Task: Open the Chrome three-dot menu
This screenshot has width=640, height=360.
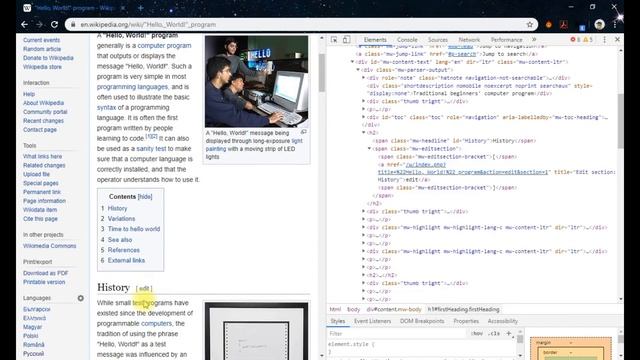Action: pos(615,24)
